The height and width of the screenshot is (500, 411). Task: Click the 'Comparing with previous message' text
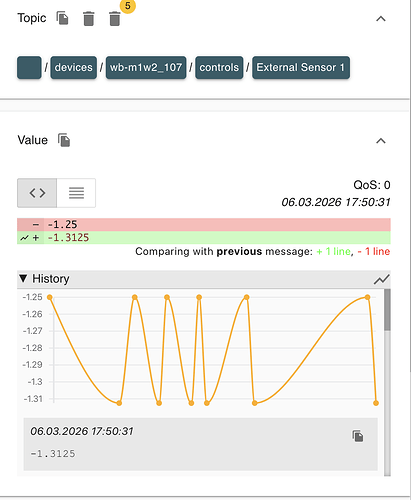click(x=224, y=251)
